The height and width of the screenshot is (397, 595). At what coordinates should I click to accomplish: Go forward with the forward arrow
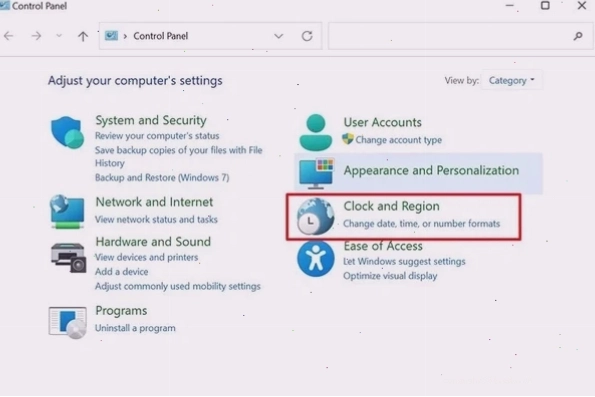tap(36, 36)
